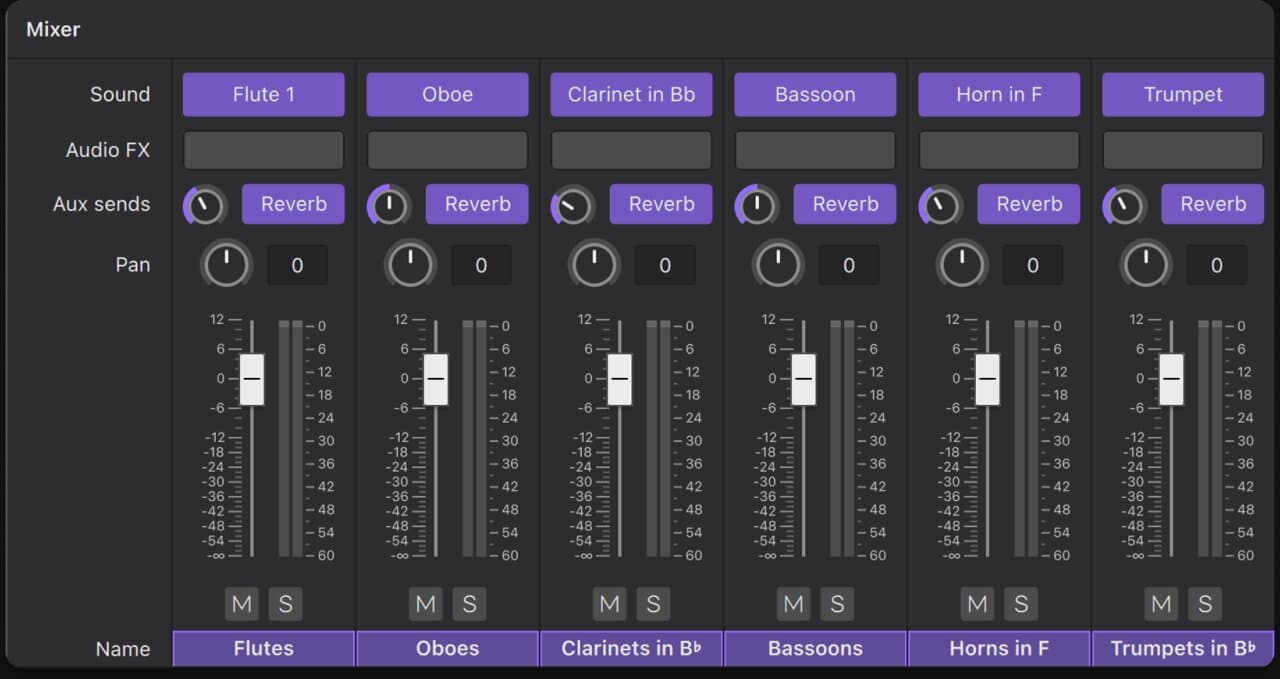This screenshot has height=679, width=1280.
Task: Open the Horn in F sound selector
Action: click(x=1000, y=95)
